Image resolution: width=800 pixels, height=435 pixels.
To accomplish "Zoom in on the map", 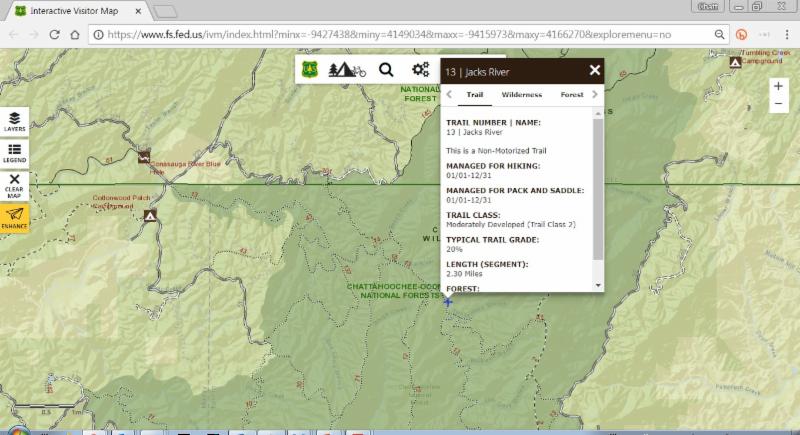I will (x=778, y=86).
